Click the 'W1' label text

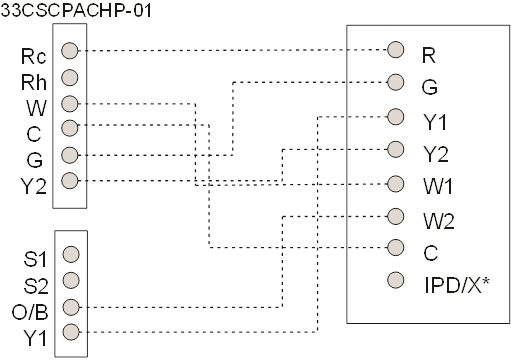coord(438,186)
